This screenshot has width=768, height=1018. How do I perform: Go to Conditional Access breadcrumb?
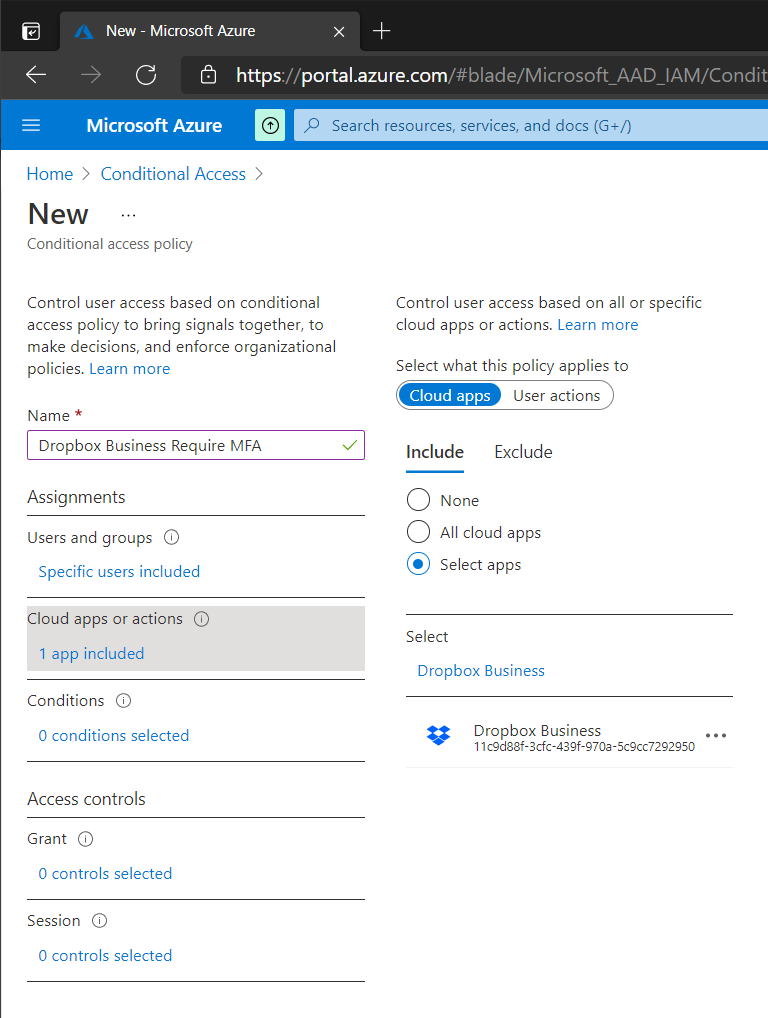pos(173,174)
